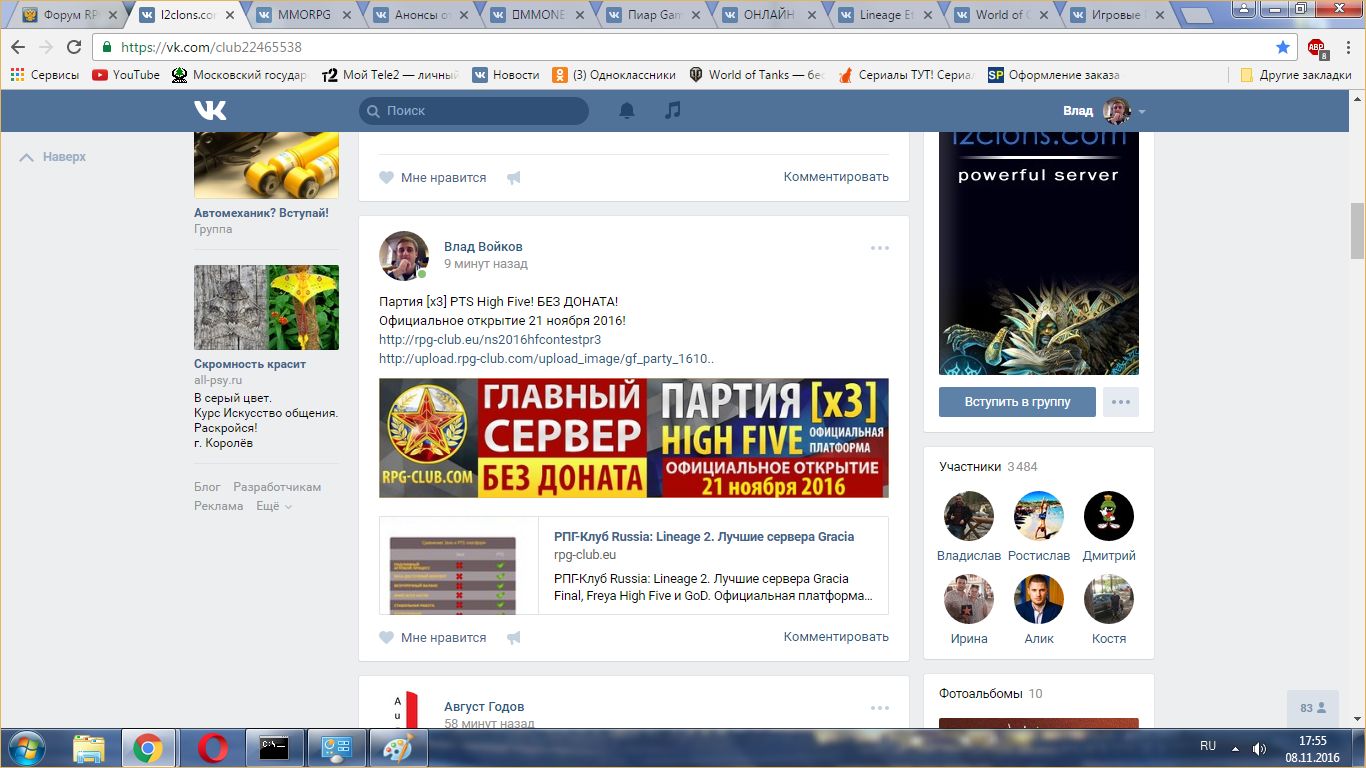Open Paint from taskbar
Screen dimensions: 1366x768
click(x=397, y=748)
